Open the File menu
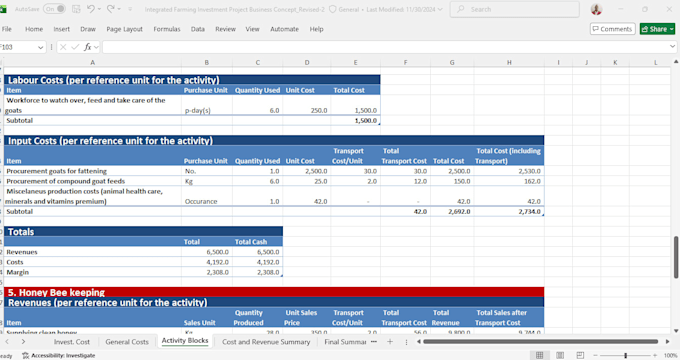The height and width of the screenshot is (360, 680). pos(7,29)
